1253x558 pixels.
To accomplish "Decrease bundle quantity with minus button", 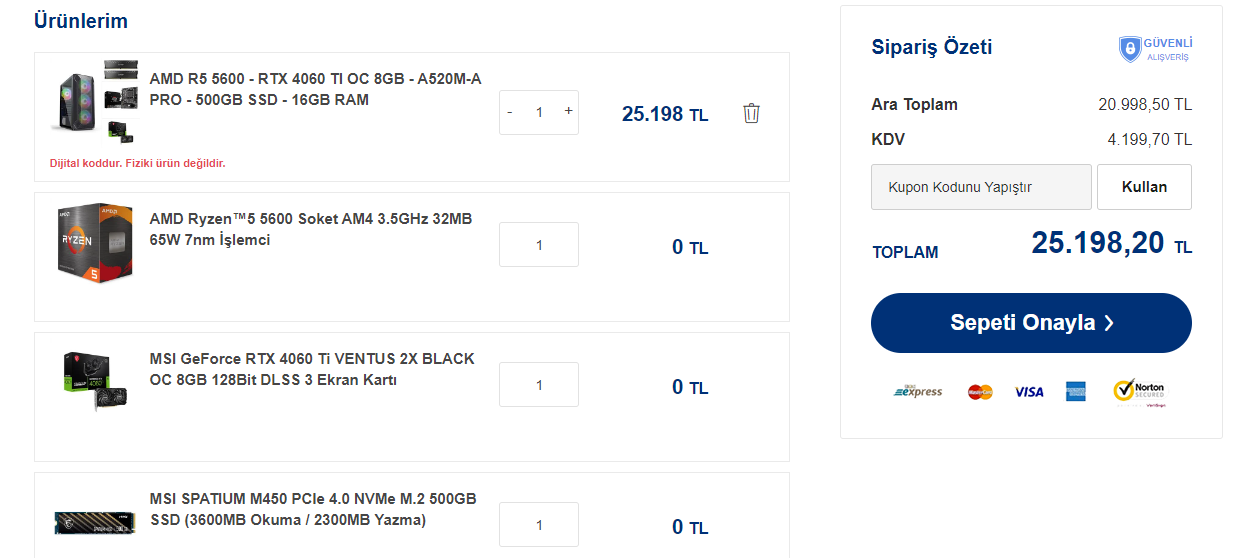I will coord(510,112).
